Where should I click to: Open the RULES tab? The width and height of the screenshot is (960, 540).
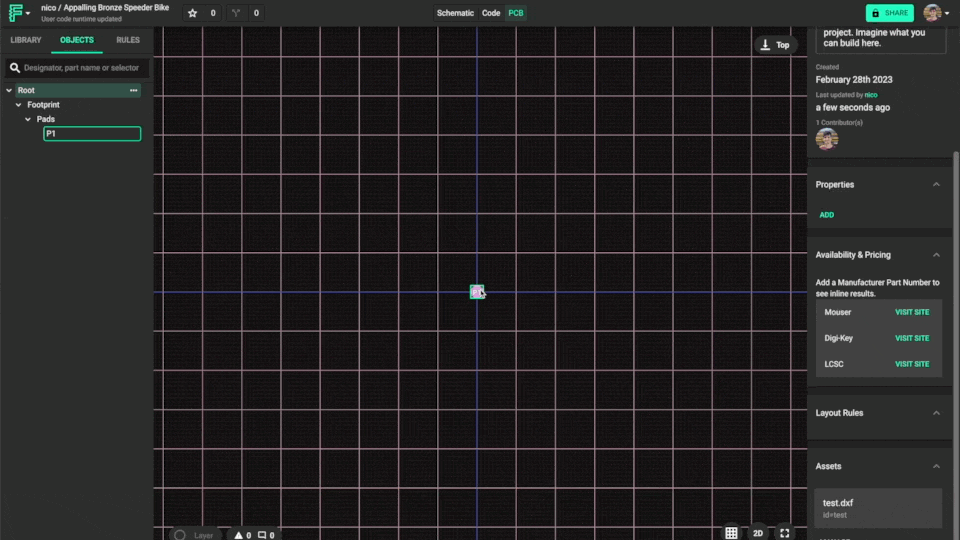click(x=128, y=40)
